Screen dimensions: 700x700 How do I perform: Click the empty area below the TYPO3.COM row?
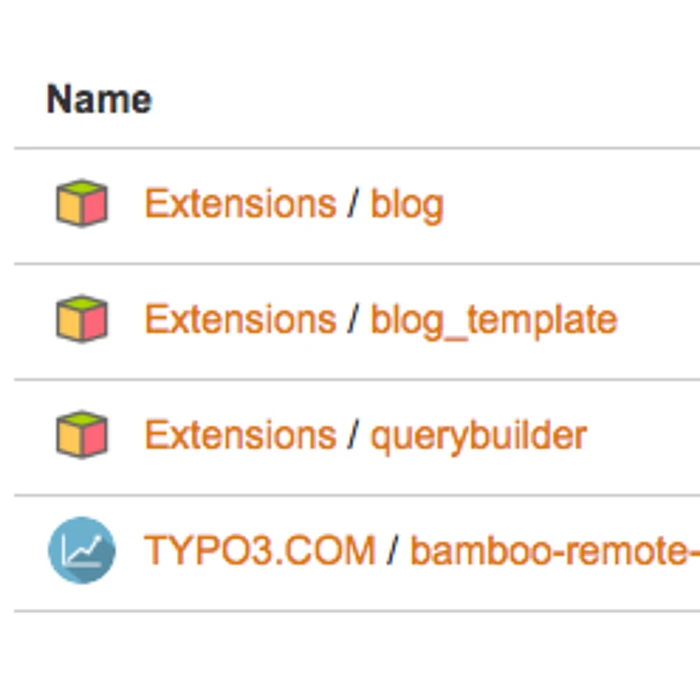point(350,655)
